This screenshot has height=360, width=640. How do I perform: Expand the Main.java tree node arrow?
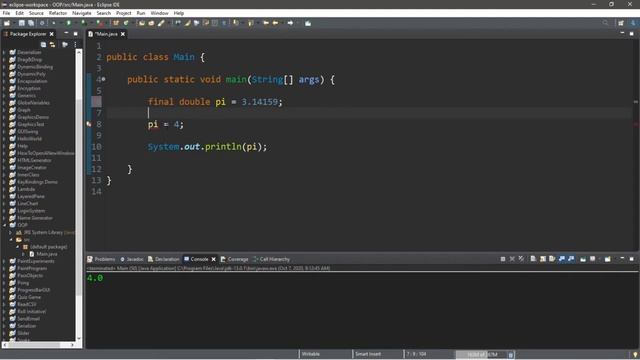point(24,254)
